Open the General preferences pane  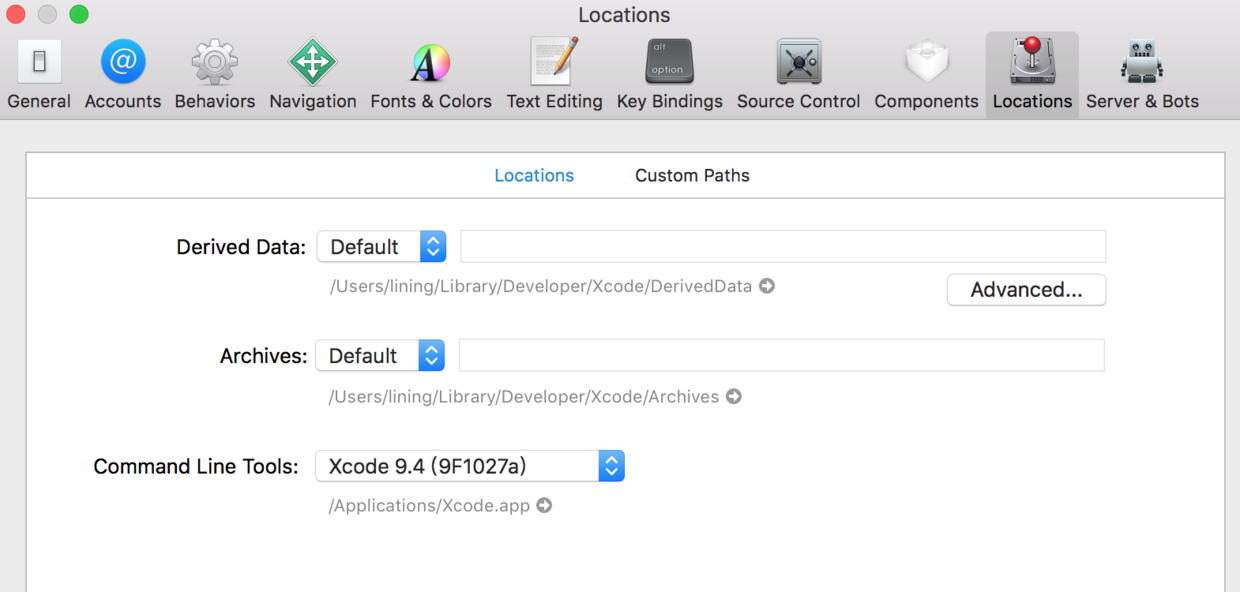(x=39, y=75)
